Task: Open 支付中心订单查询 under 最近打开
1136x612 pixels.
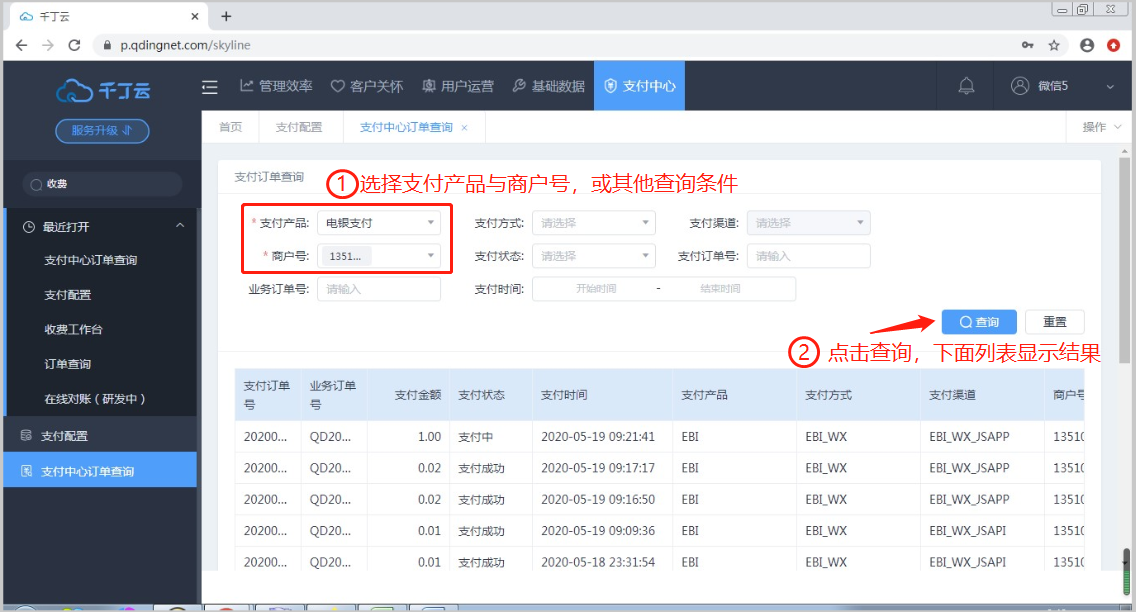Action: click(x=91, y=260)
